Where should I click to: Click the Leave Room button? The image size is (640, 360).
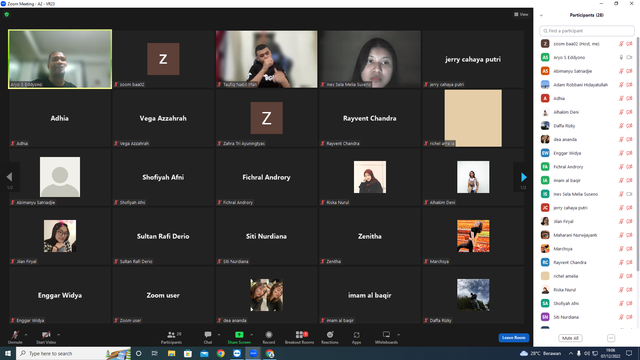click(x=513, y=338)
